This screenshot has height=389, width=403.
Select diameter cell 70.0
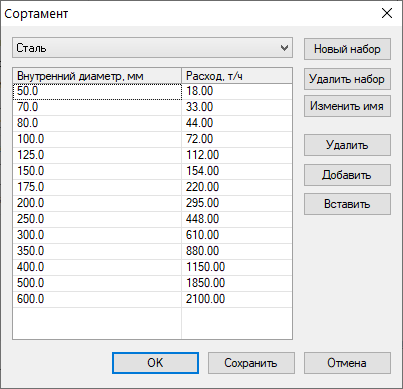pos(97,107)
